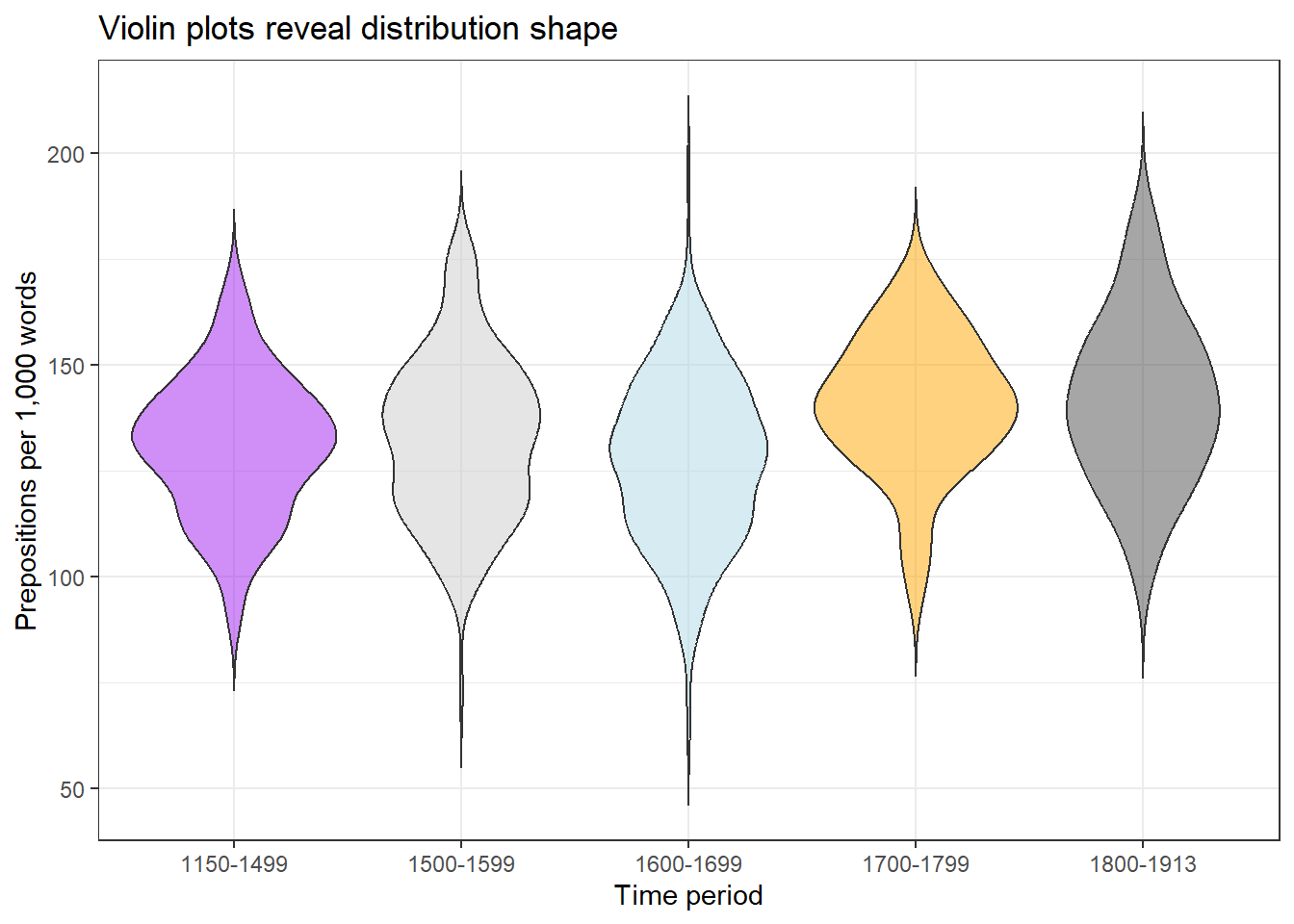The height and width of the screenshot is (924, 1294).
Task: Click the 'Time period' x-axis title
Action: [x=688, y=895]
